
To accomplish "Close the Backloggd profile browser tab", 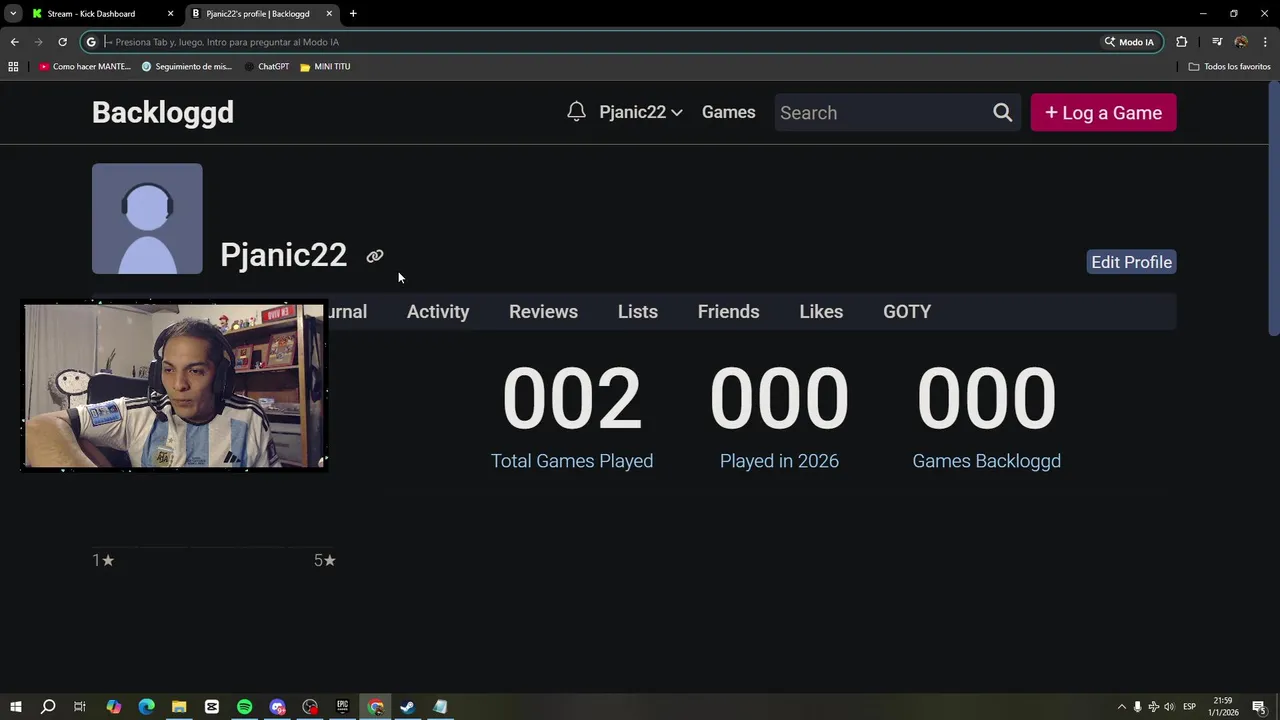I will pos(329,14).
